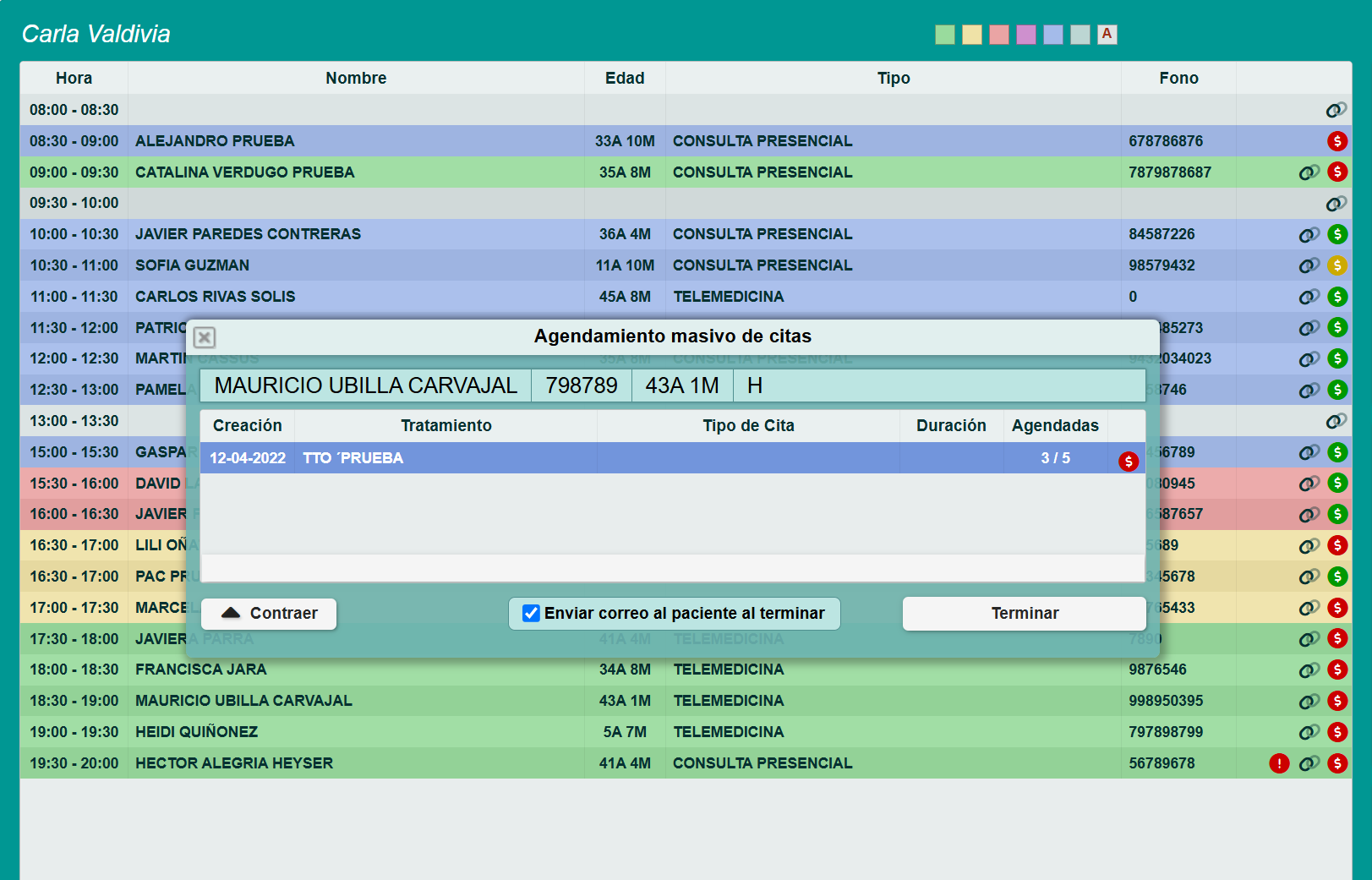Click link icon for HECTOR ALEGRIA HEYSER
This screenshot has width=1372, height=880.
pyautogui.click(x=1309, y=763)
